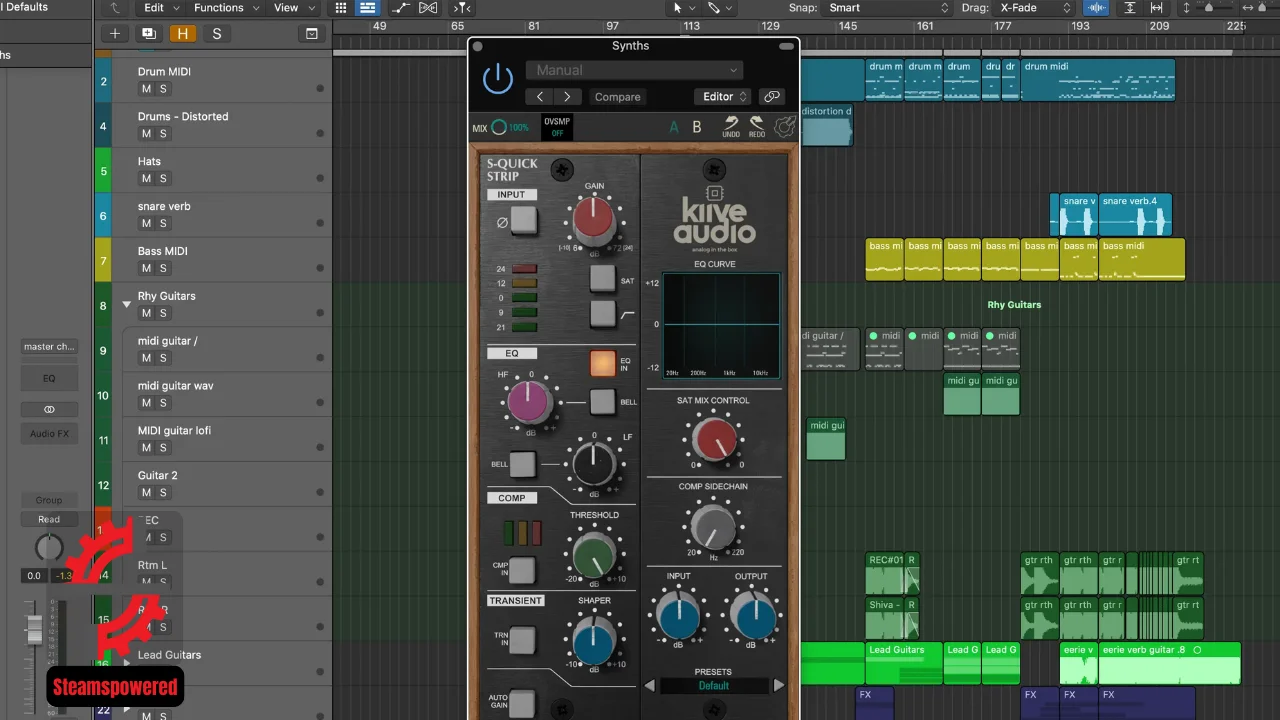This screenshot has height=720, width=1280.
Task: Toggle the waveform zoom button
Action: click(x=1098, y=8)
